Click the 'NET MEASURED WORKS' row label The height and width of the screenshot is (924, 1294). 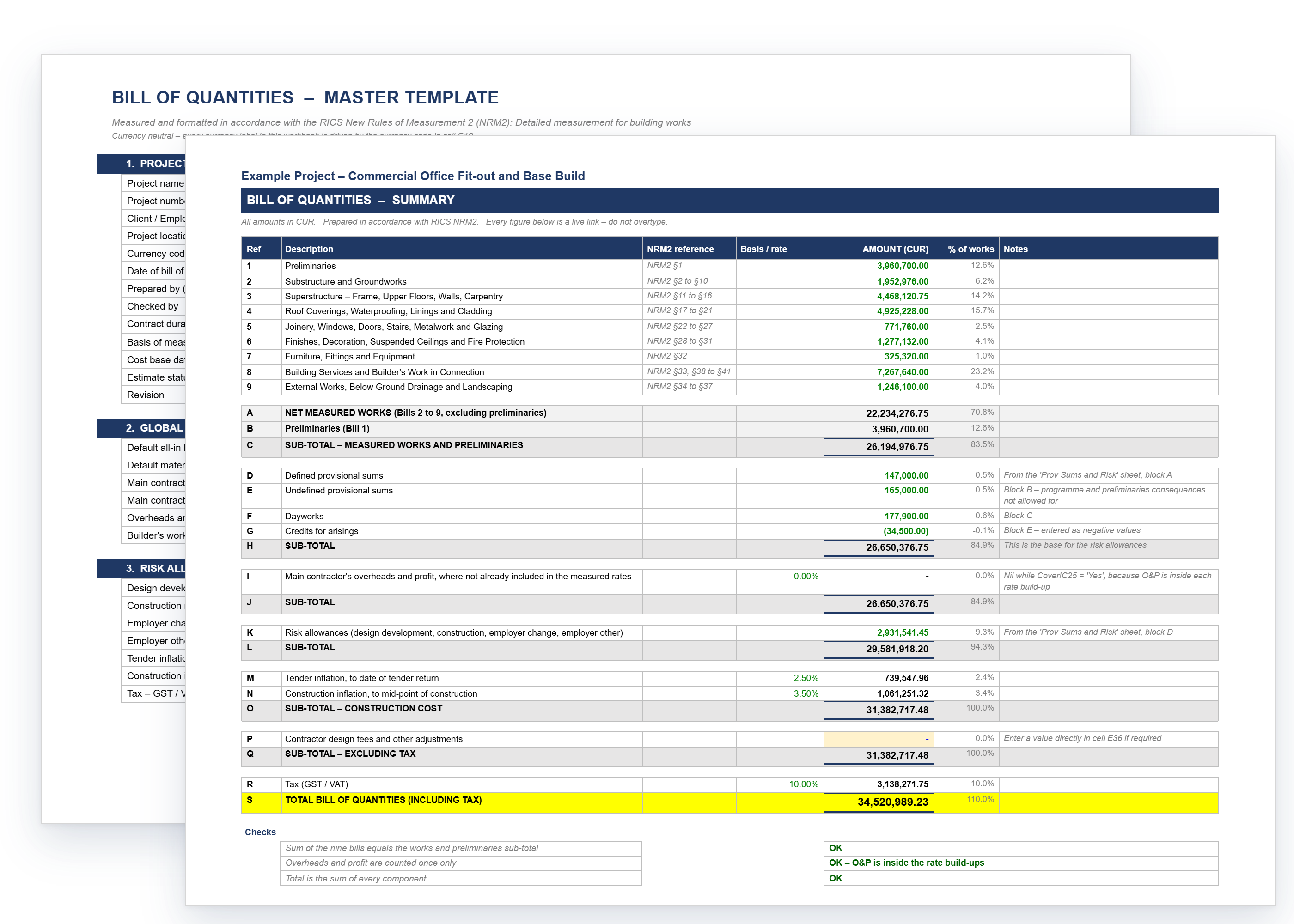[415, 413]
